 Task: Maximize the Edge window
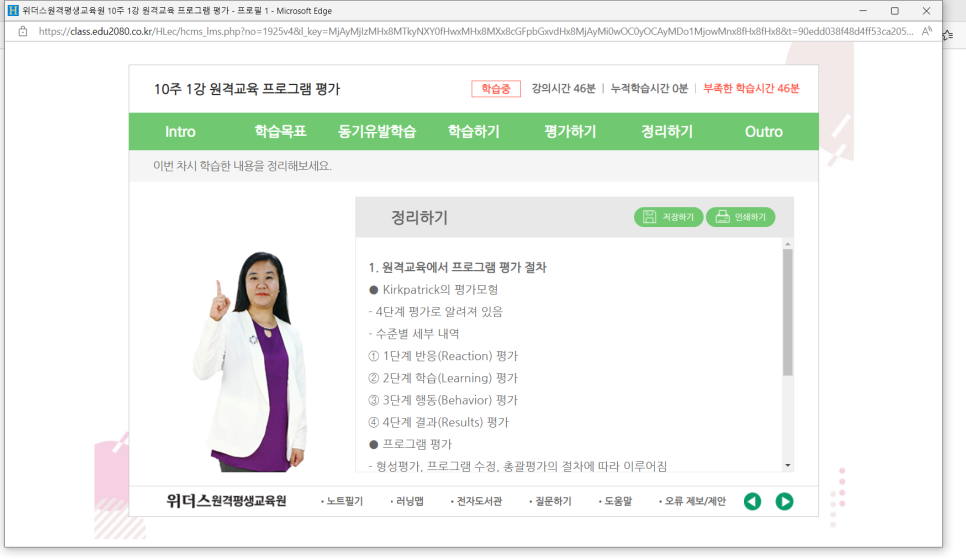click(895, 10)
